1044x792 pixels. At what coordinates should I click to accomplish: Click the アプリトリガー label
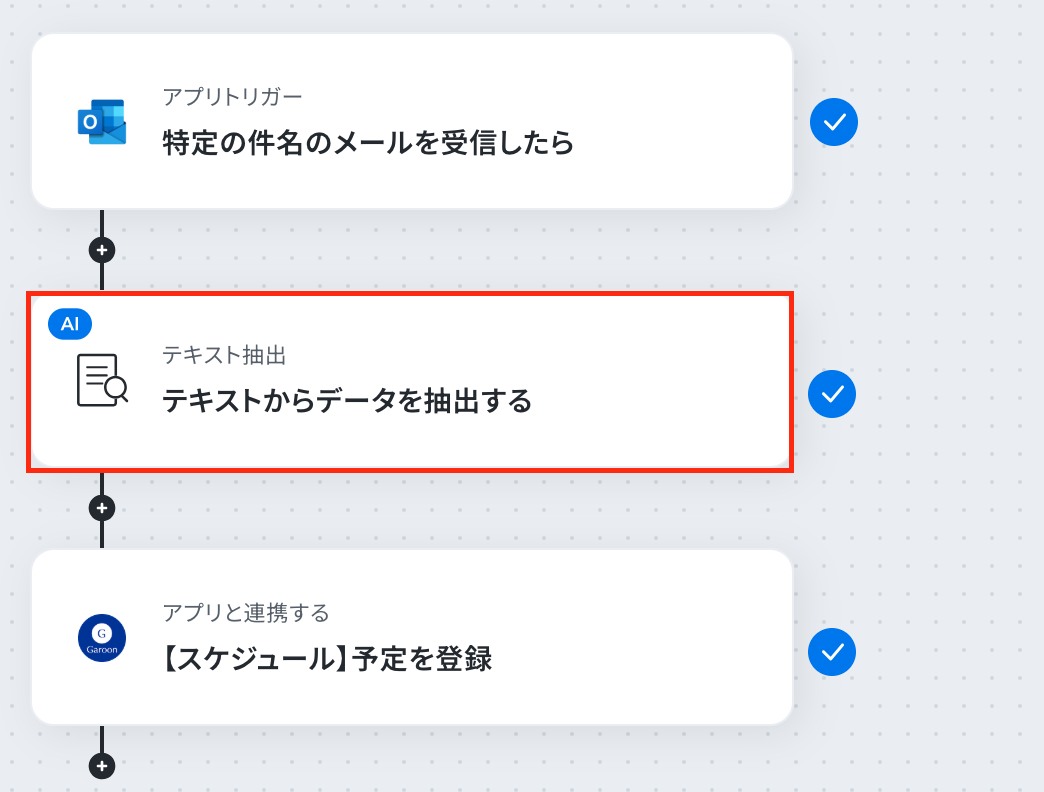[x=232, y=97]
